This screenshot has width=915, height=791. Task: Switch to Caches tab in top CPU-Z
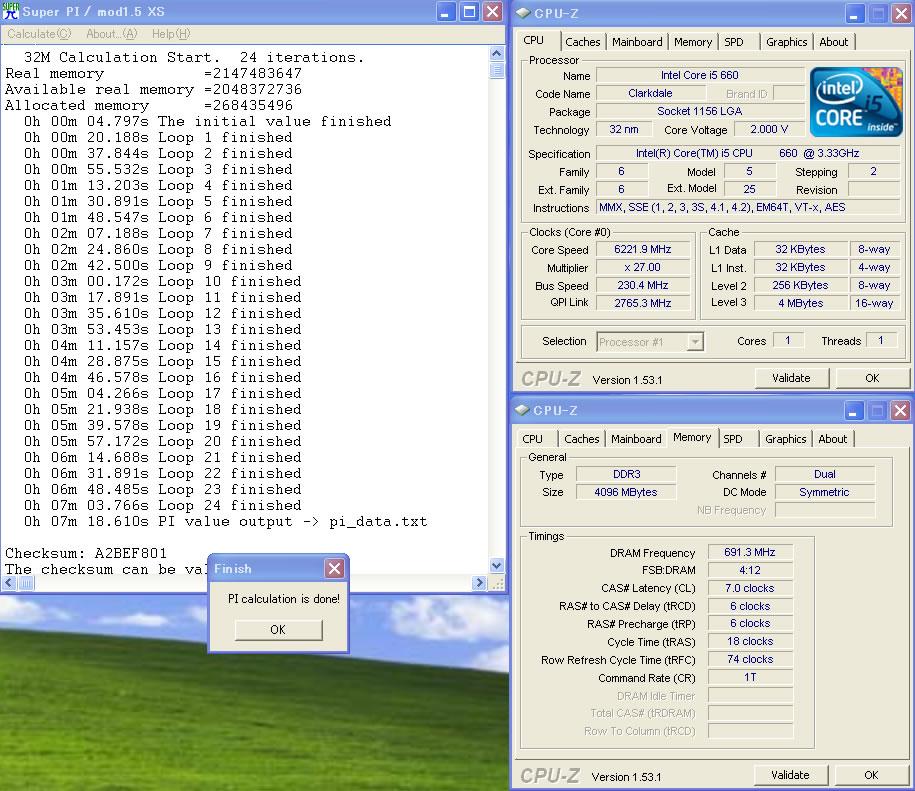pyautogui.click(x=582, y=42)
